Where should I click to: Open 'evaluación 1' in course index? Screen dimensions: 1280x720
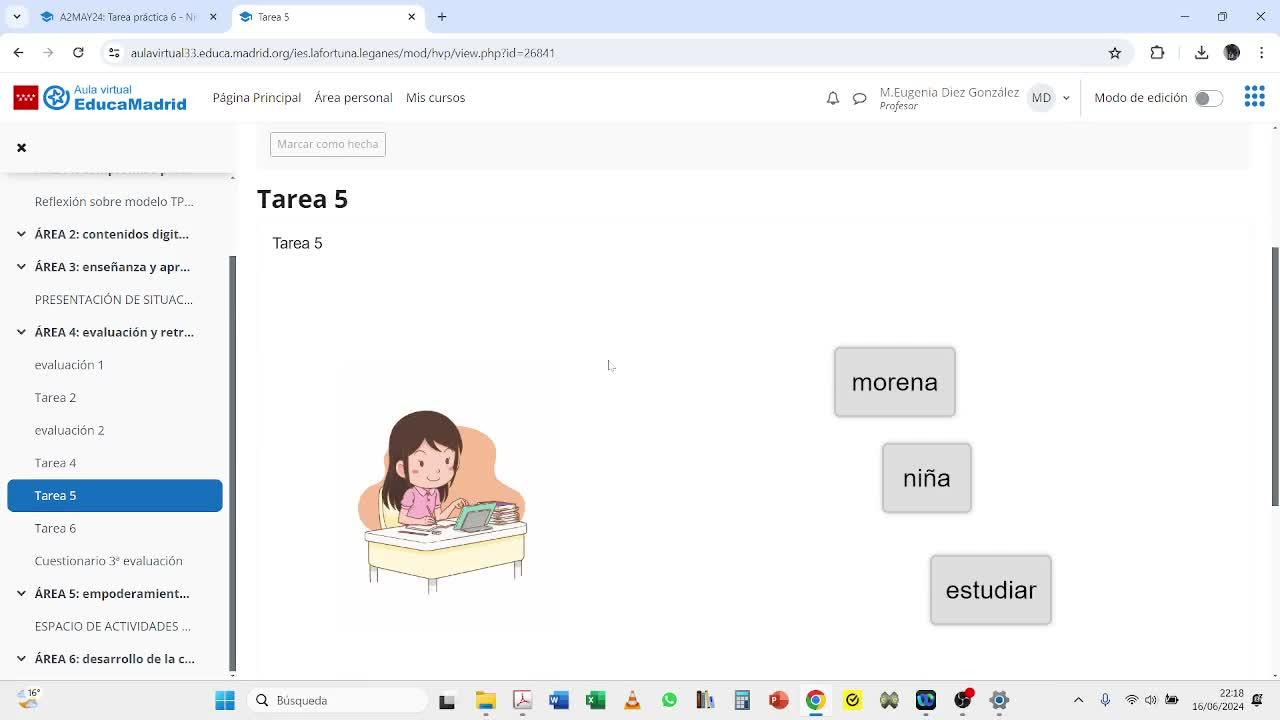(69, 364)
